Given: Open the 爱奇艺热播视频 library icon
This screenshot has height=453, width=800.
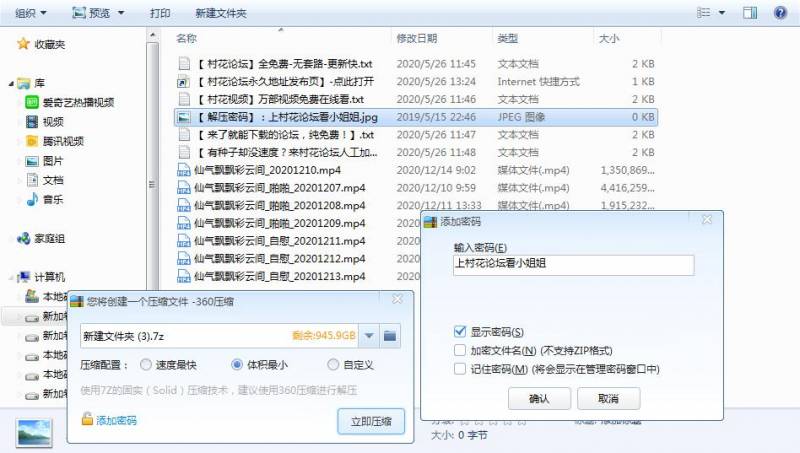Looking at the screenshot, I should point(33,102).
